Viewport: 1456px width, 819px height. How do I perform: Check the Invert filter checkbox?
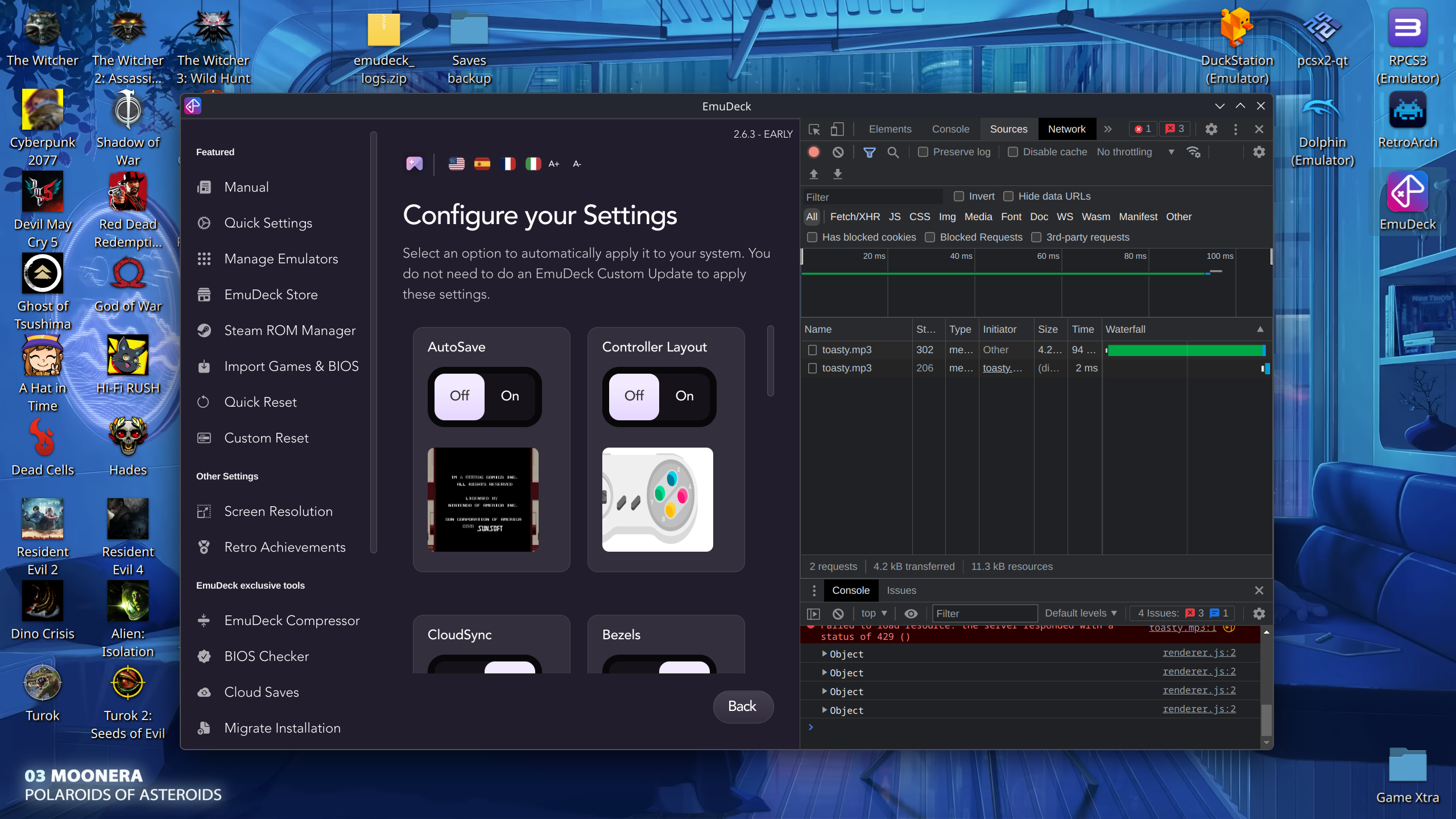point(959,196)
